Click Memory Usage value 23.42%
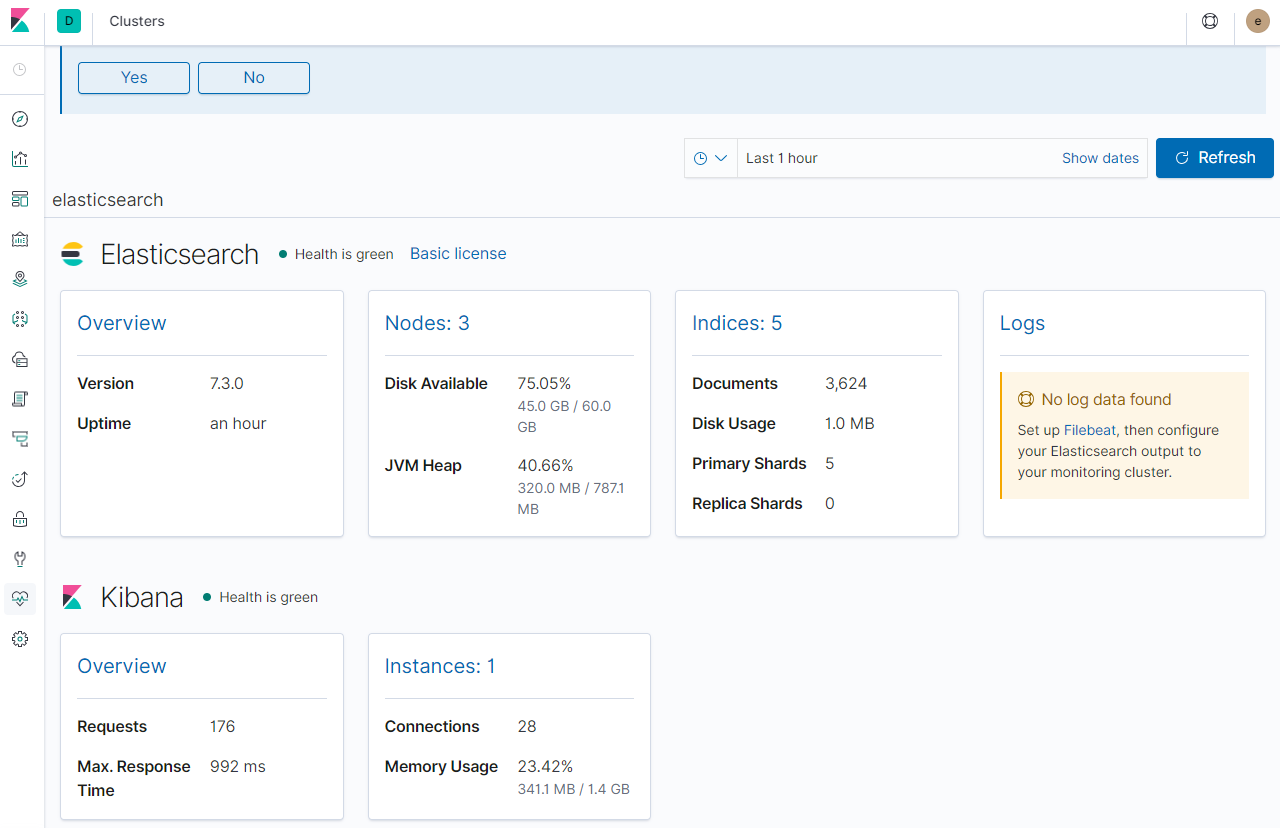 point(545,767)
